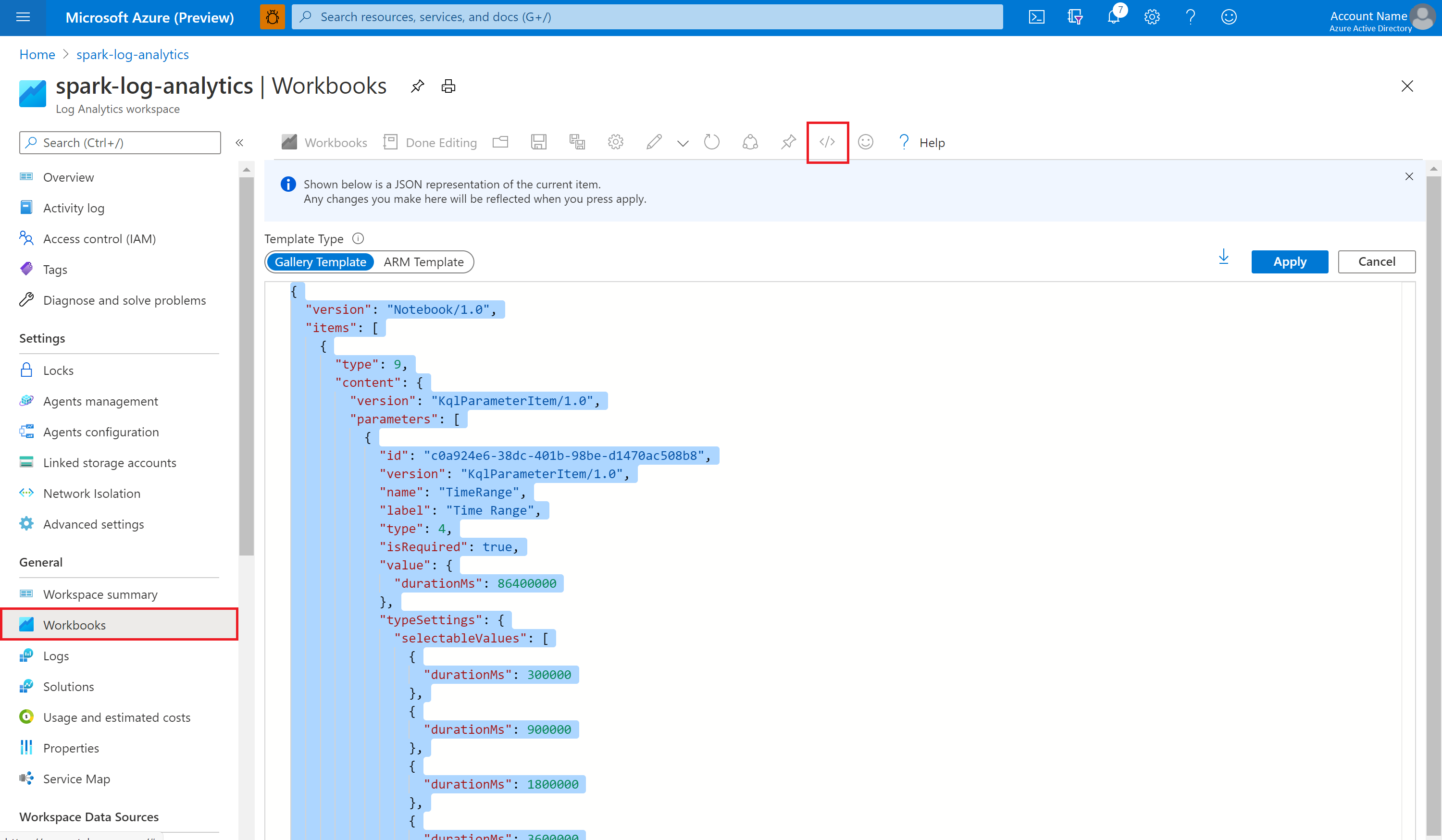Click the Apply button
1442x840 pixels.
(1290, 261)
